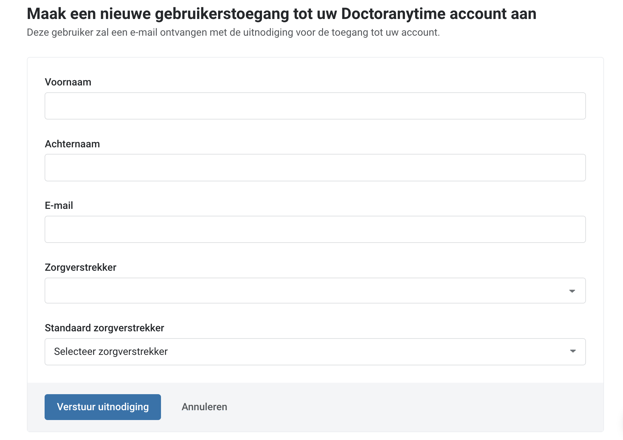
Task: Click the Zorgverstrekker label text
Action: tap(80, 267)
